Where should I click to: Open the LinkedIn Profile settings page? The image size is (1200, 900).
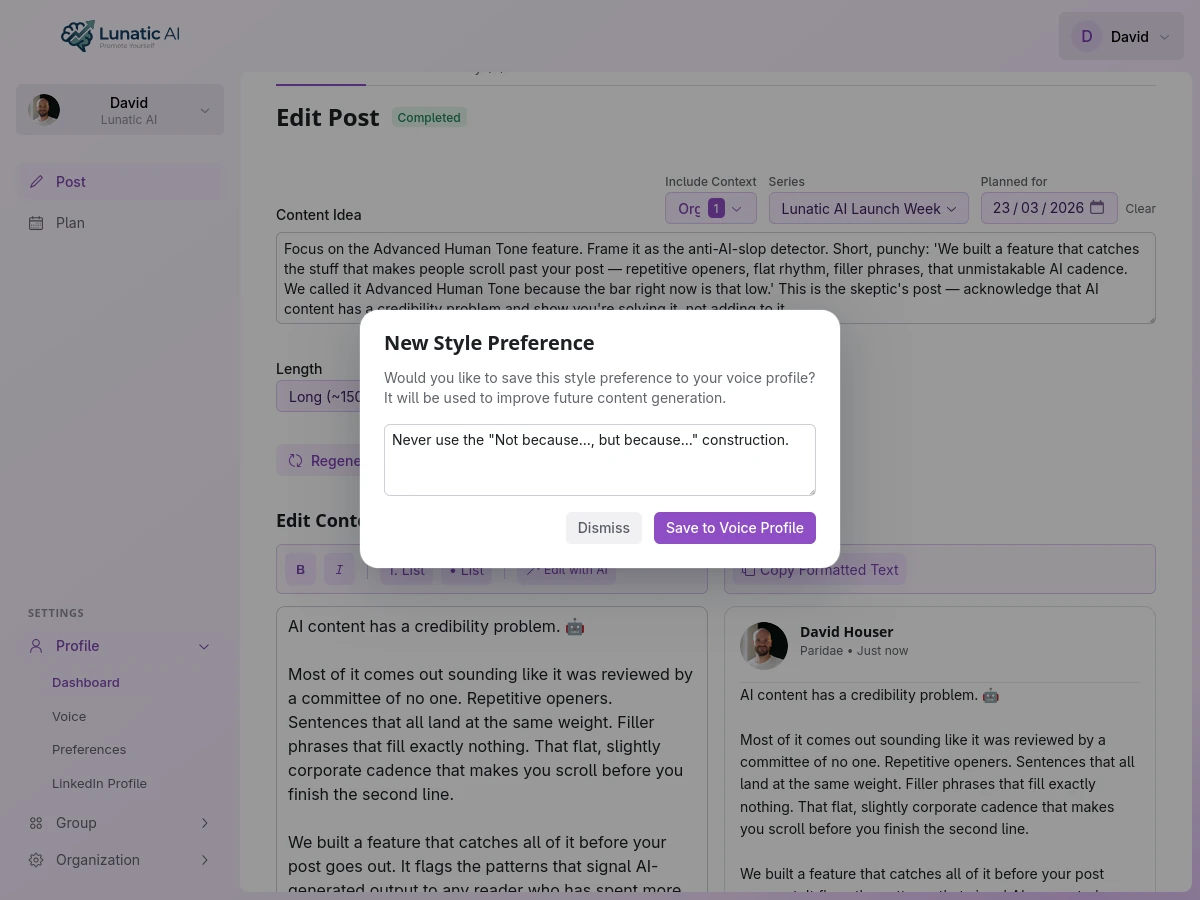pos(99,784)
